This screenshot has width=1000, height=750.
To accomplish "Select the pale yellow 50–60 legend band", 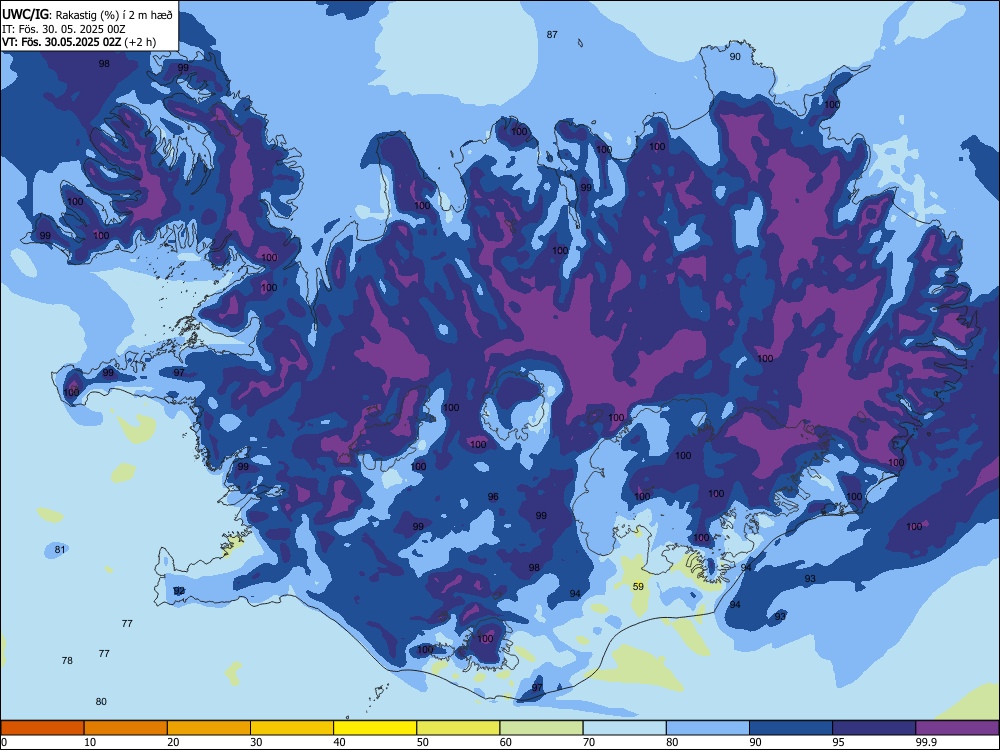I will click(458, 728).
